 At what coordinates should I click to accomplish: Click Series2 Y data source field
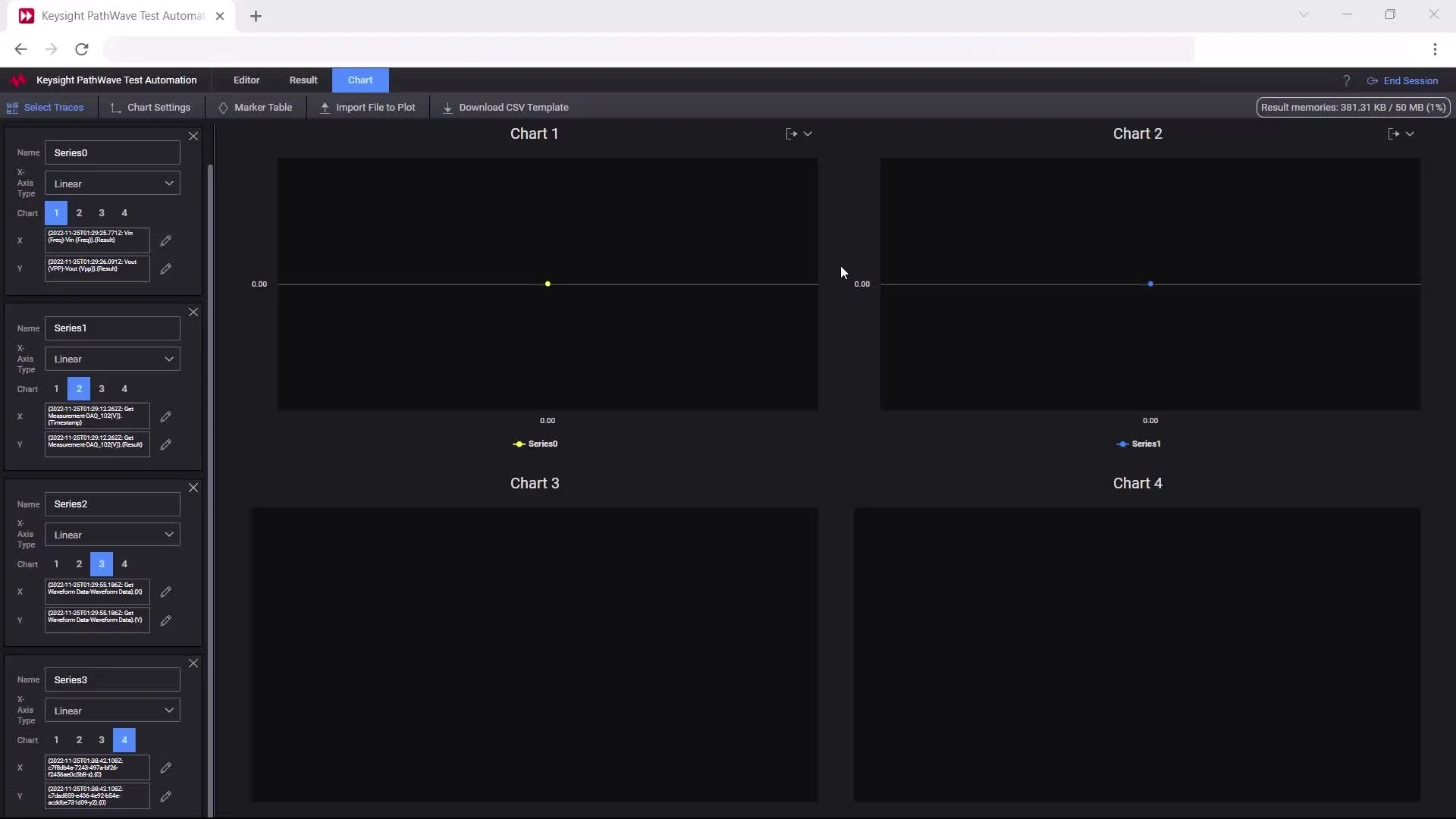coord(97,620)
